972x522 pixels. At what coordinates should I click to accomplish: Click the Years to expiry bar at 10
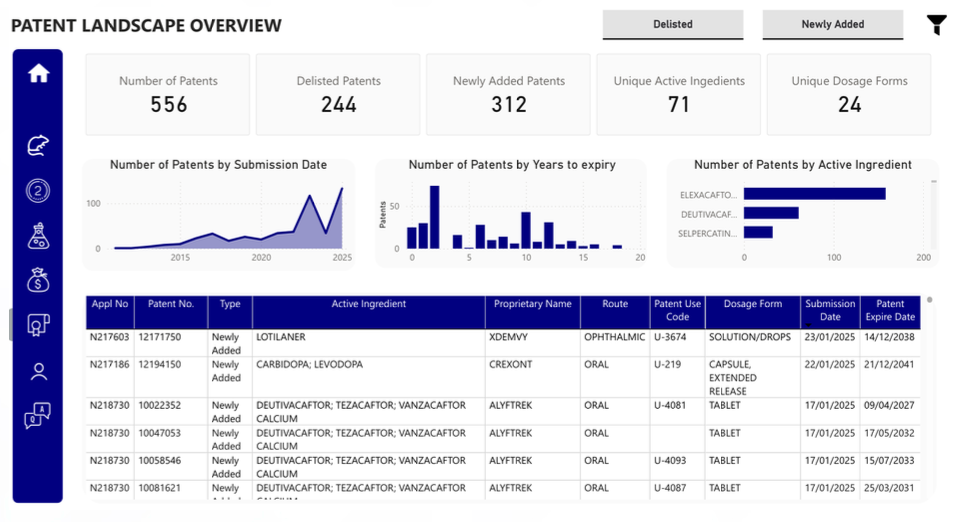pyautogui.click(x=526, y=230)
